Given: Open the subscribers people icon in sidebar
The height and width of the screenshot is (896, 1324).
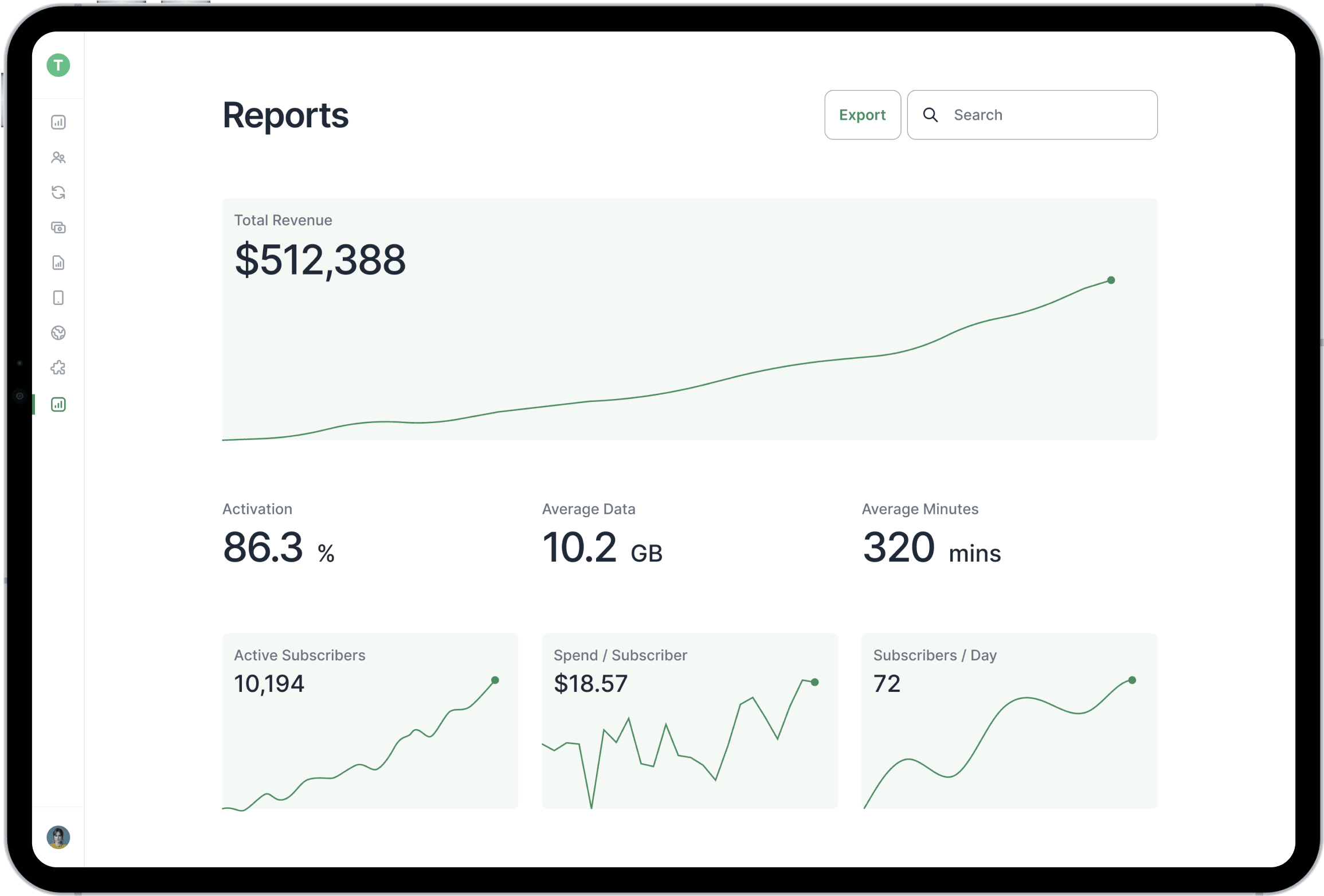Looking at the screenshot, I should pyautogui.click(x=58, y=158).
